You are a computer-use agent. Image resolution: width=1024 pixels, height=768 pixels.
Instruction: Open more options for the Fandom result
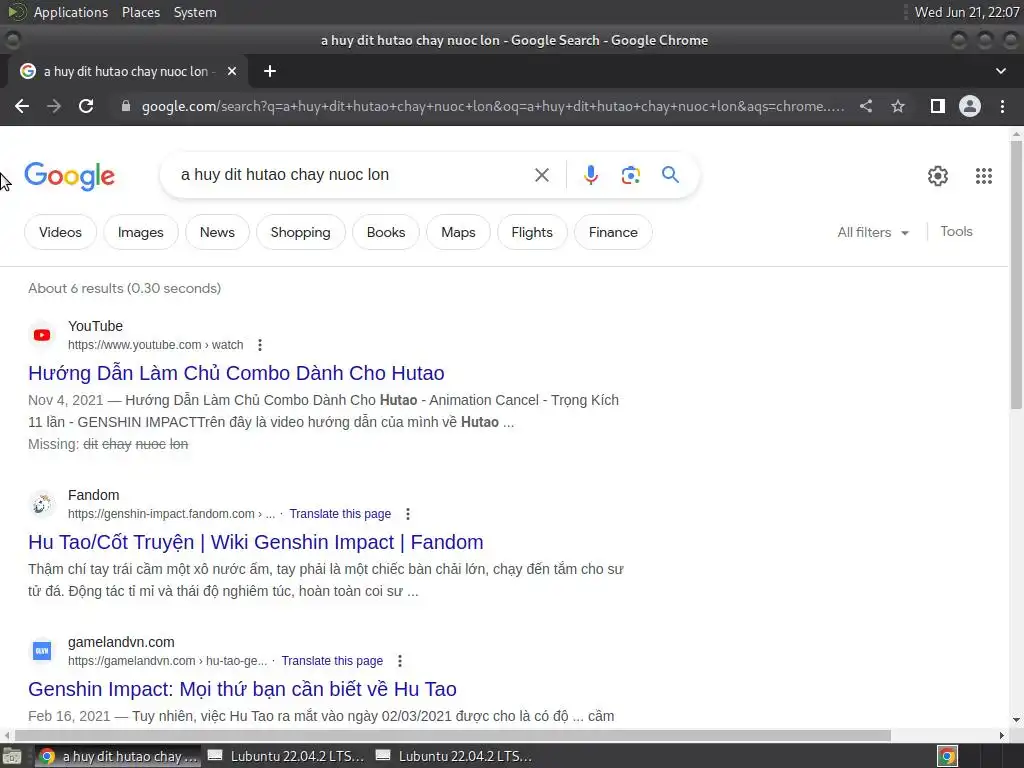pyautogui.click(x=408, y=514)
